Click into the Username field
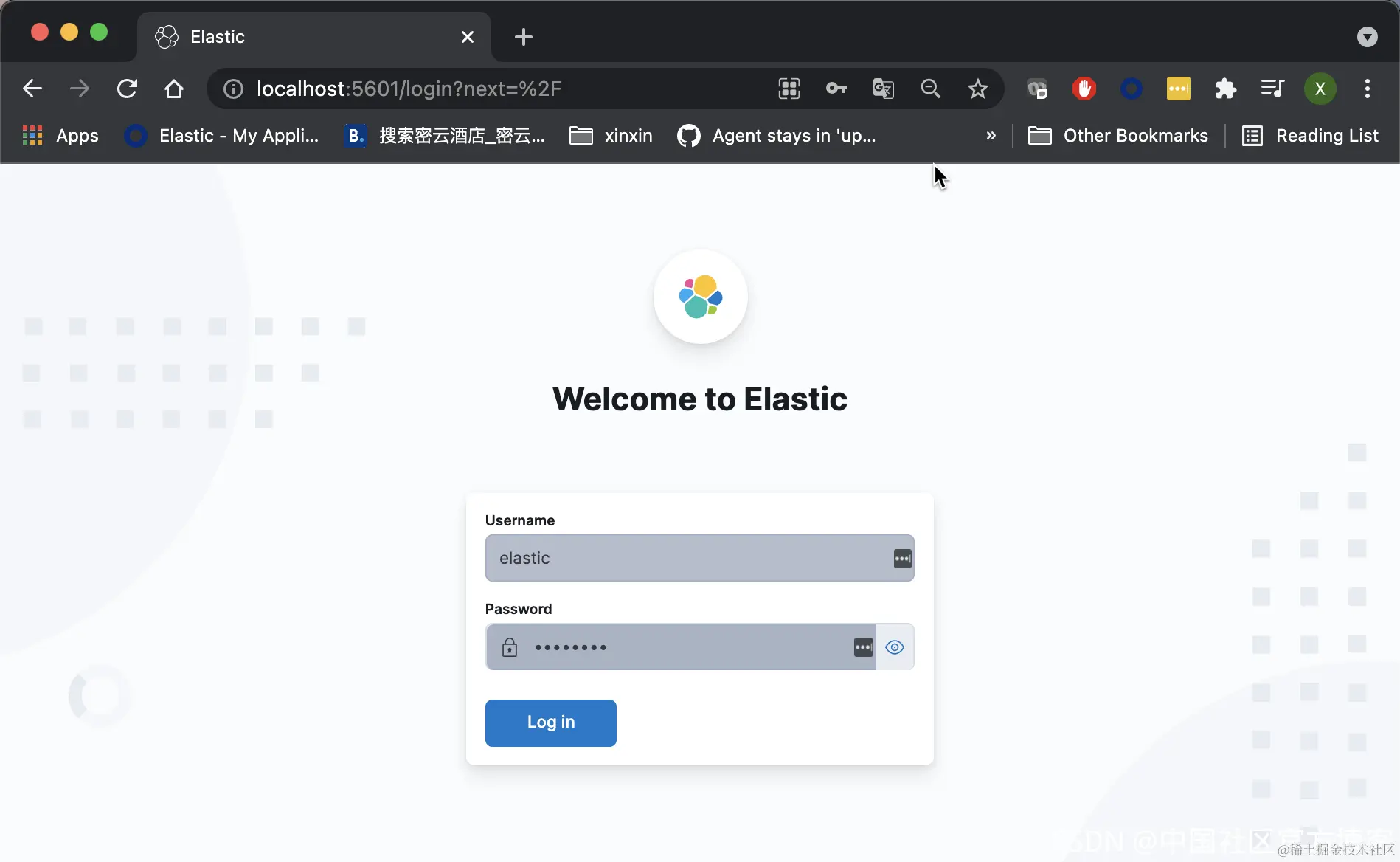Viewport: 1400px width, 862px height. point(700,558)
